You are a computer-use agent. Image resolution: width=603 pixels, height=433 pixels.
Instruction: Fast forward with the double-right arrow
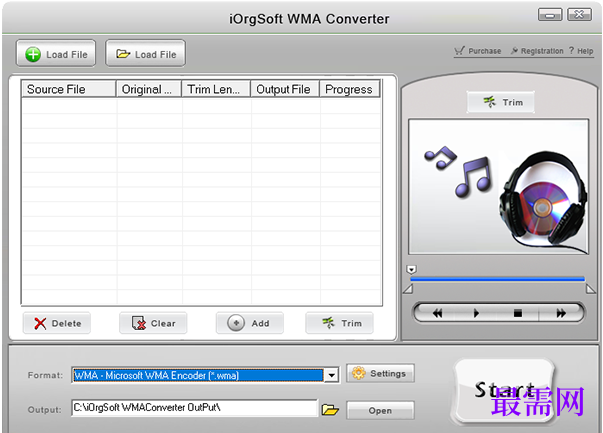[561, 313]
